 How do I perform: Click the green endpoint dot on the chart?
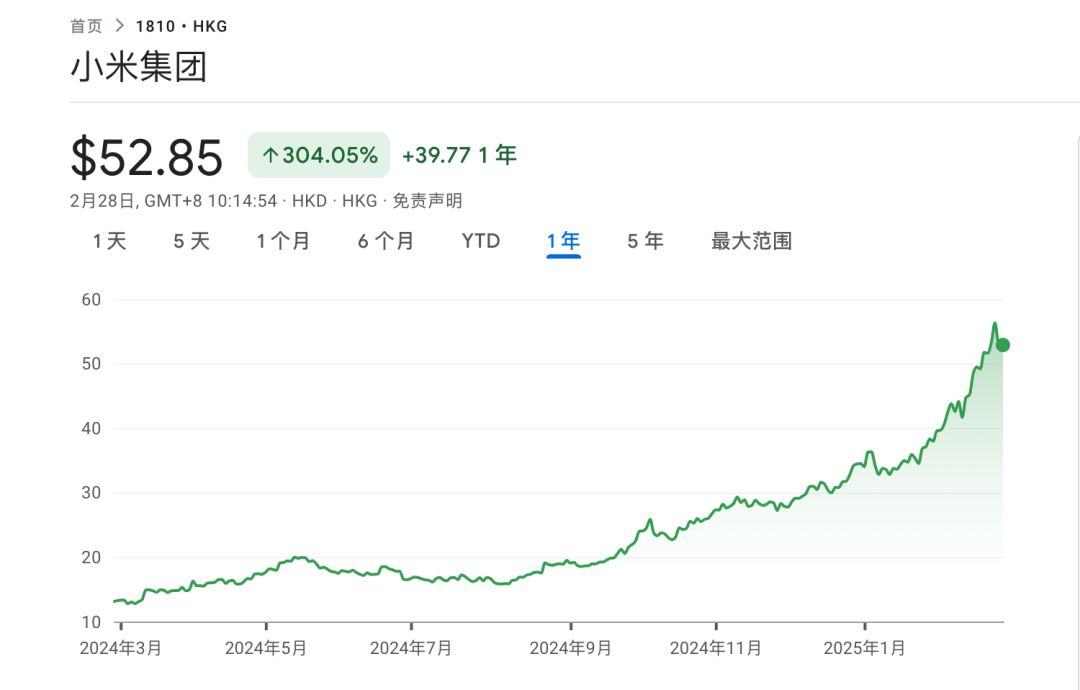1003,345
